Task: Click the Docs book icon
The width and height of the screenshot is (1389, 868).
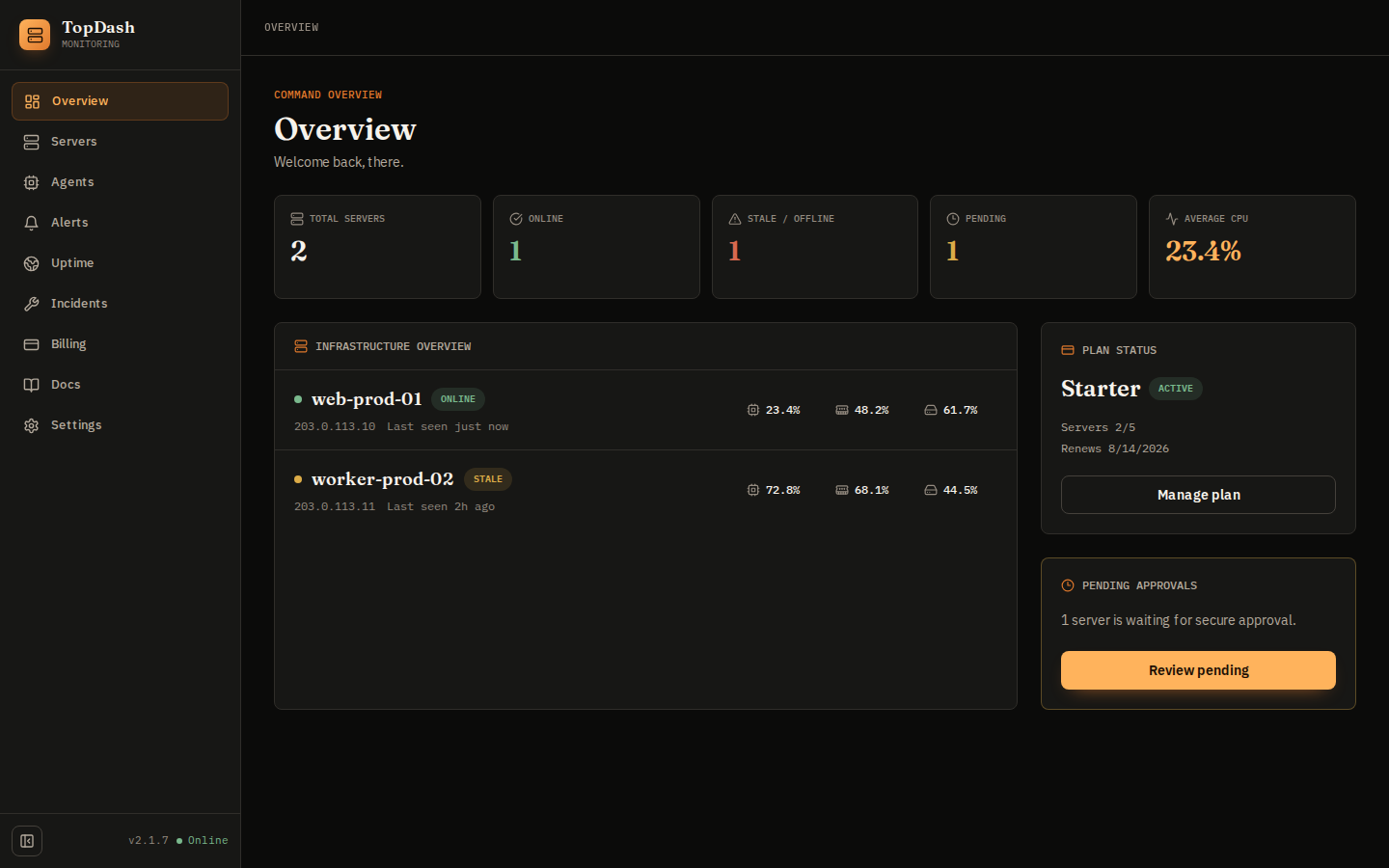Action: point(31,385)
